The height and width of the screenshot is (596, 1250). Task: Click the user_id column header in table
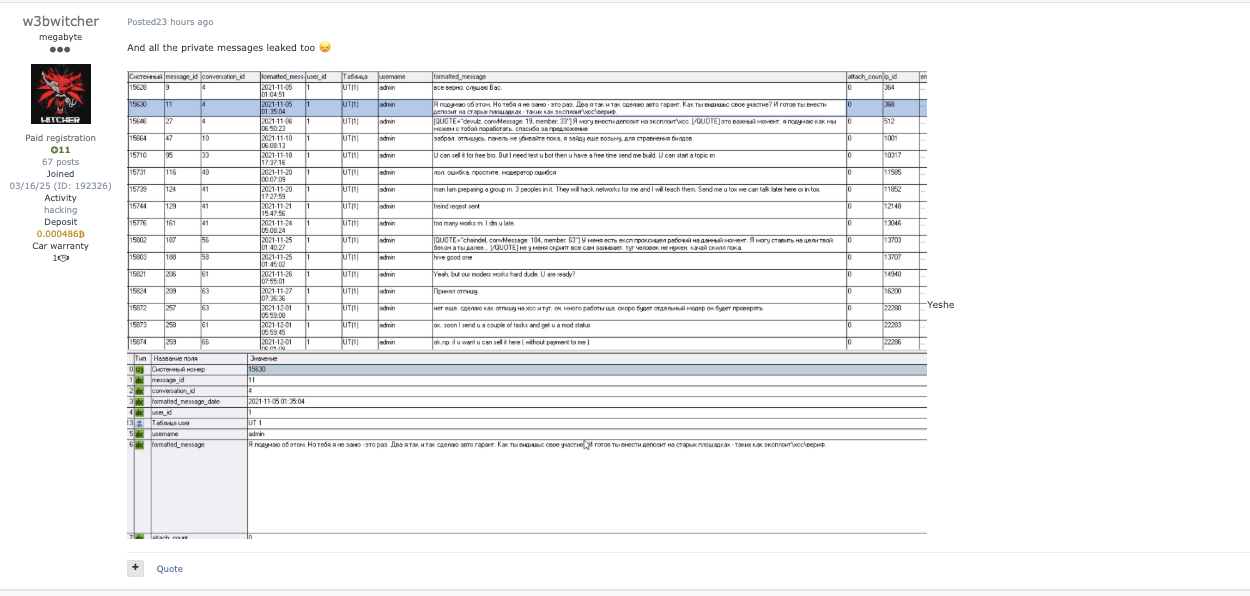pos(322,76)
